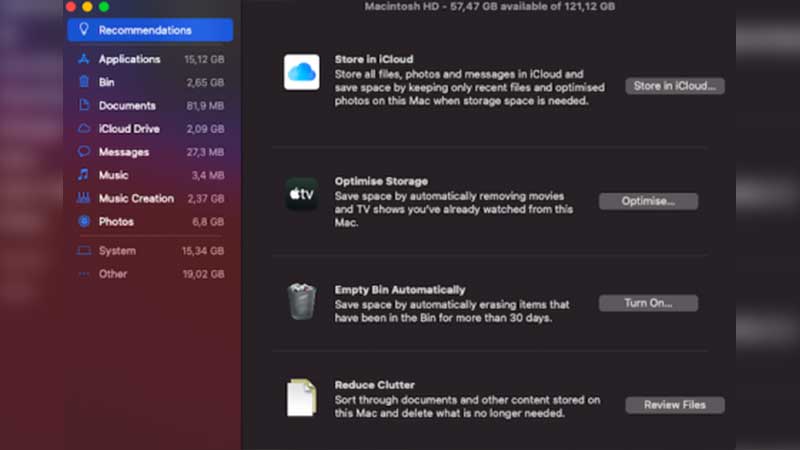
Task: Select the Music note icon in sidebar
Action: 84,174
